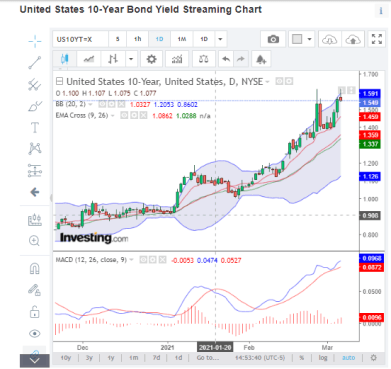Screen dimensions: 391x369
Task: Create a price alert bell
Action: pyautogui.click(x=261, y=59)
